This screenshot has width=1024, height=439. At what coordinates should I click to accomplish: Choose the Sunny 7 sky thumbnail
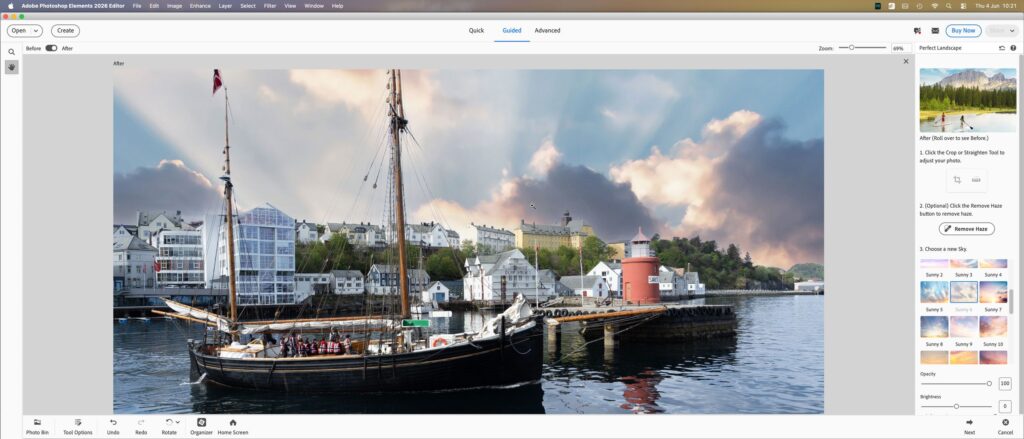point(993,292)
